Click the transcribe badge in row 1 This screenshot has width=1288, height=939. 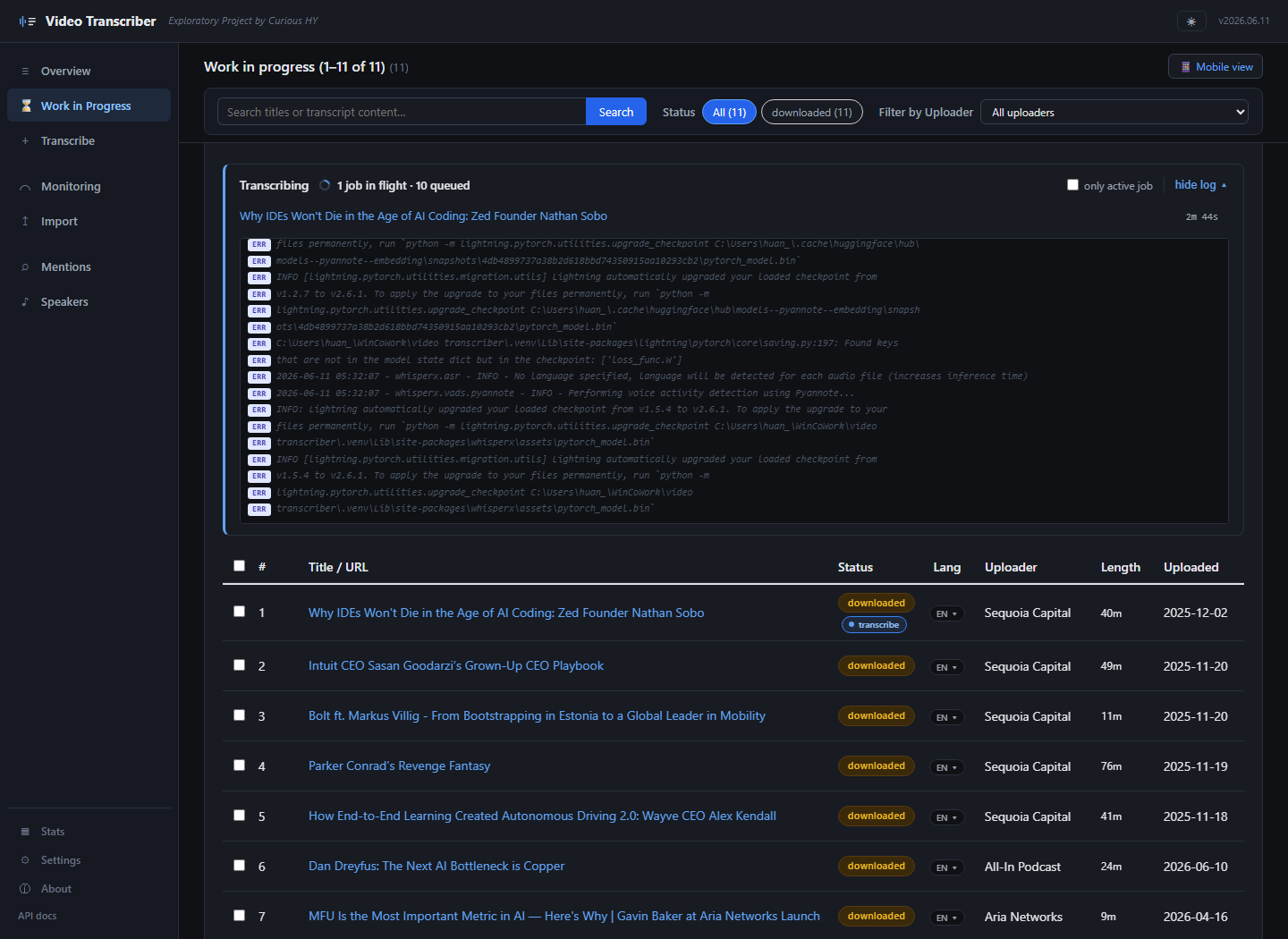[874, 624]
